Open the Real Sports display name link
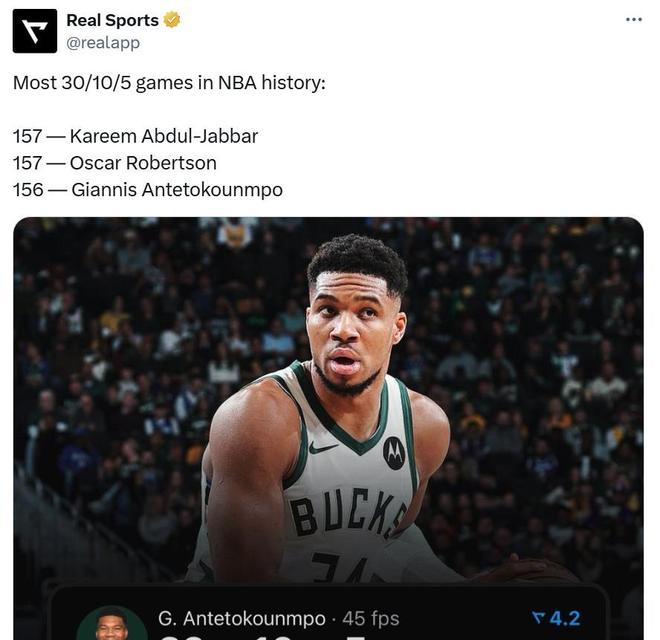 point(112,20)
